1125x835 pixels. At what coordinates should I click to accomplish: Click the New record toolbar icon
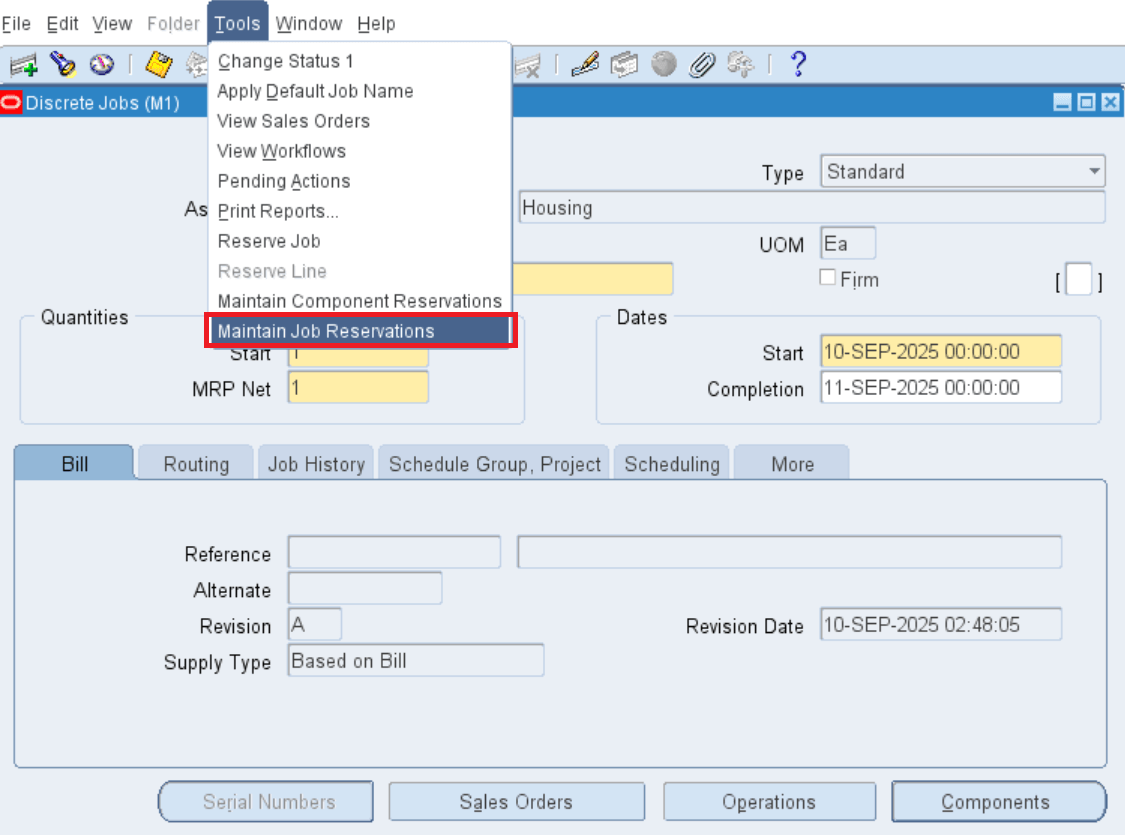[24, 65]
